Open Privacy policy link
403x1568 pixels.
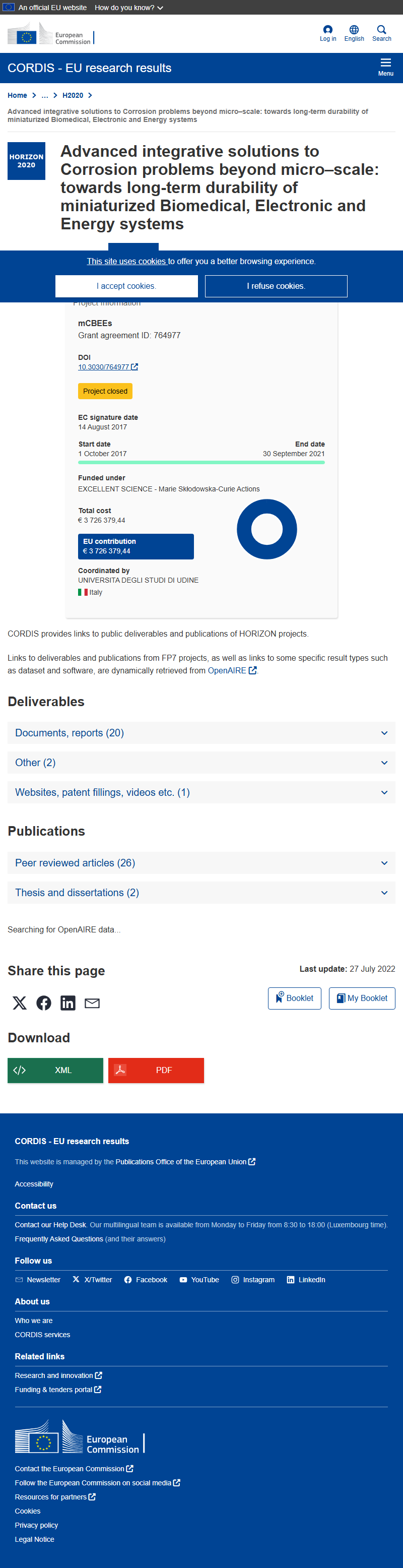click(37, 1525)
